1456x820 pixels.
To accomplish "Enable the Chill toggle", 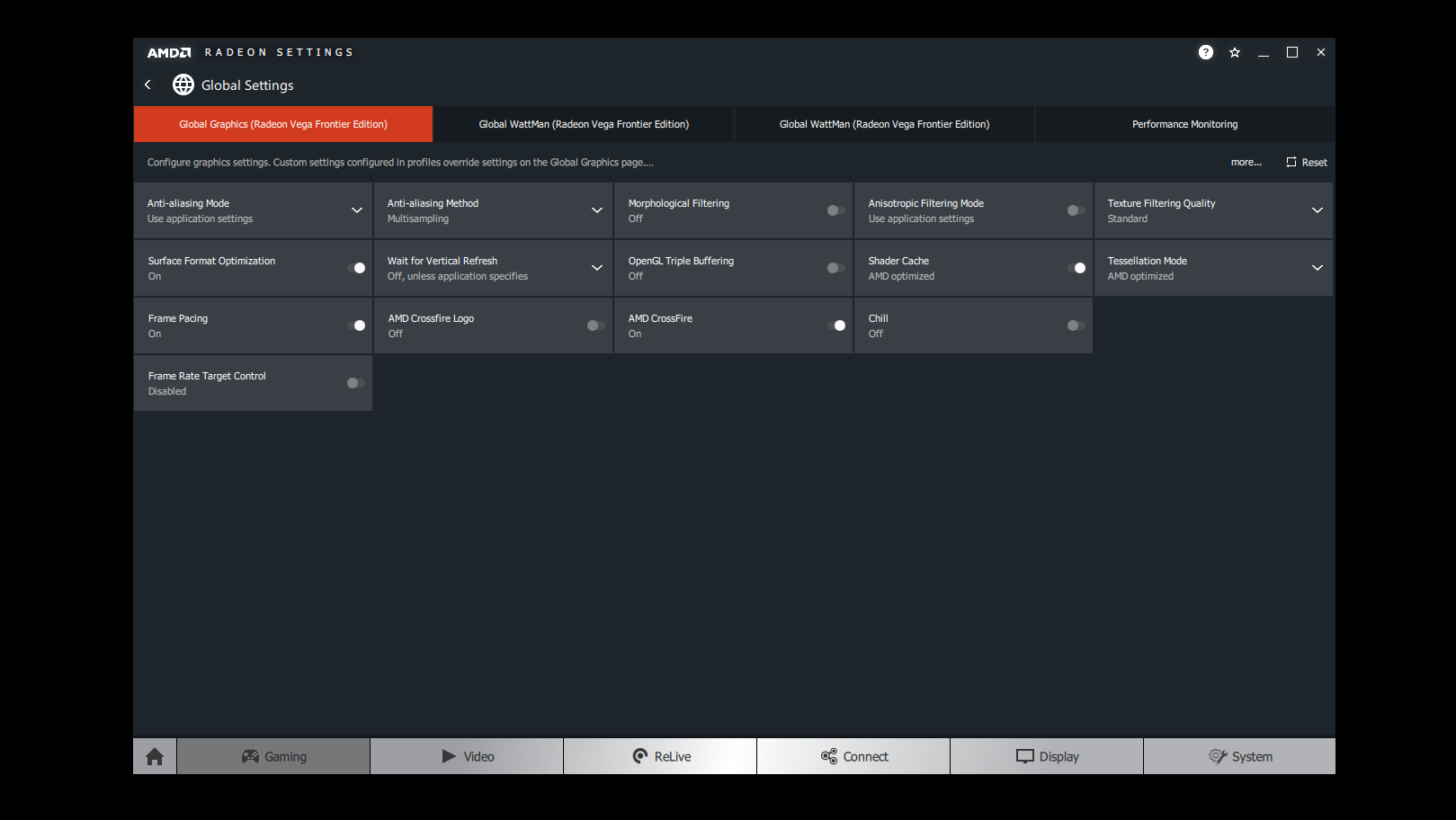I will click(x=1076, y=325).
